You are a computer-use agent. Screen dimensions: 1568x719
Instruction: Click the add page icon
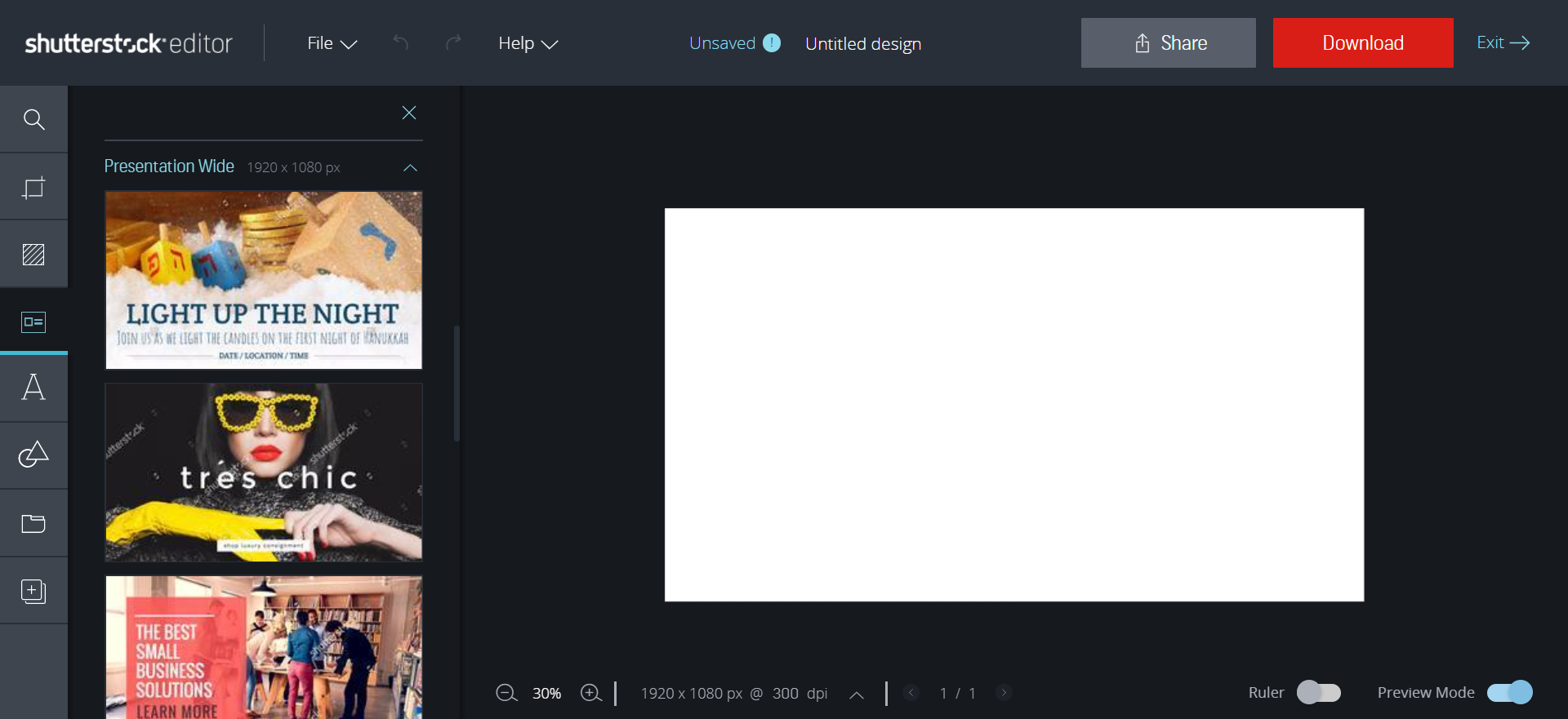point(33,591)
